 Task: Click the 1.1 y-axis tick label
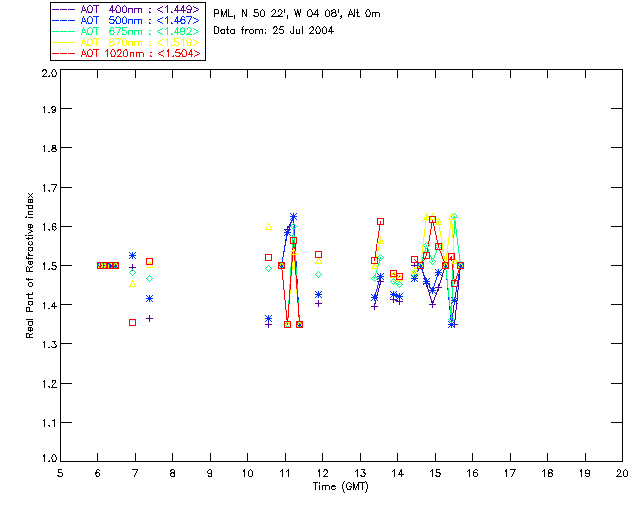49,423
